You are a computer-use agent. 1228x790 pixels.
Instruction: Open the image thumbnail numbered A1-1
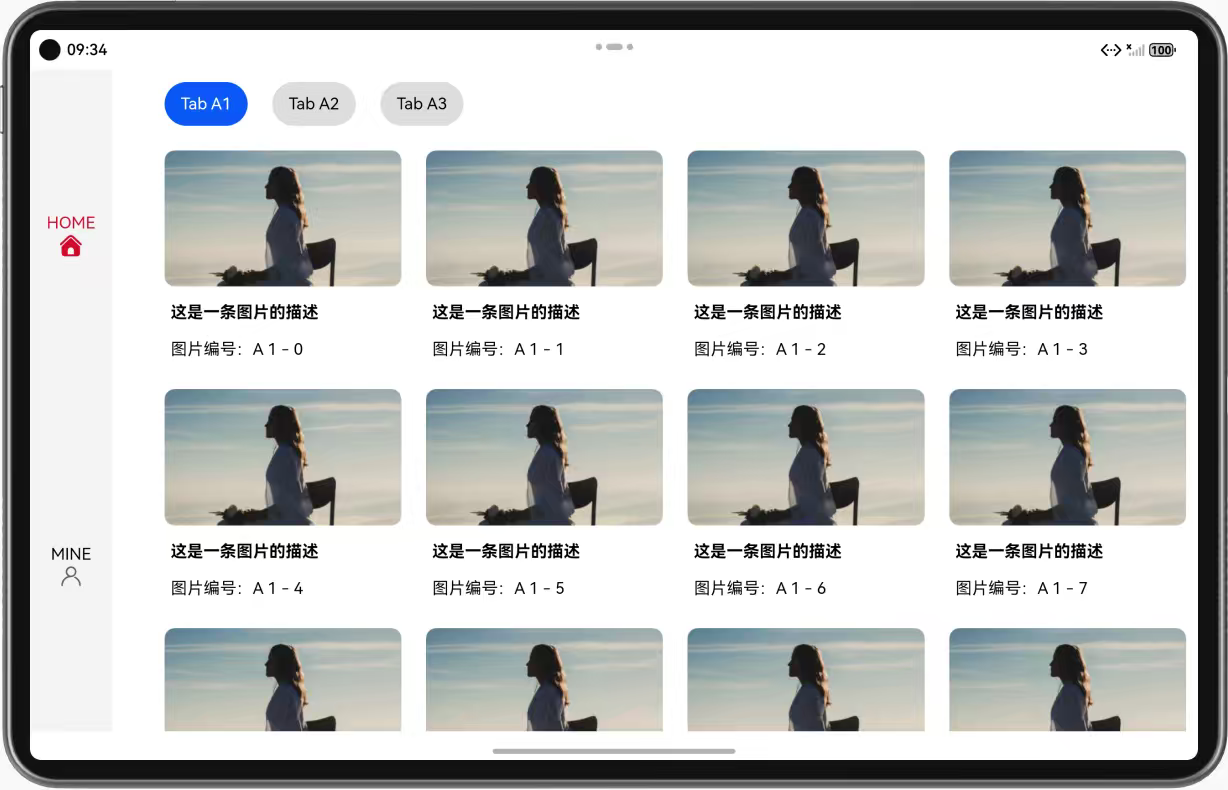pos(545,219)
